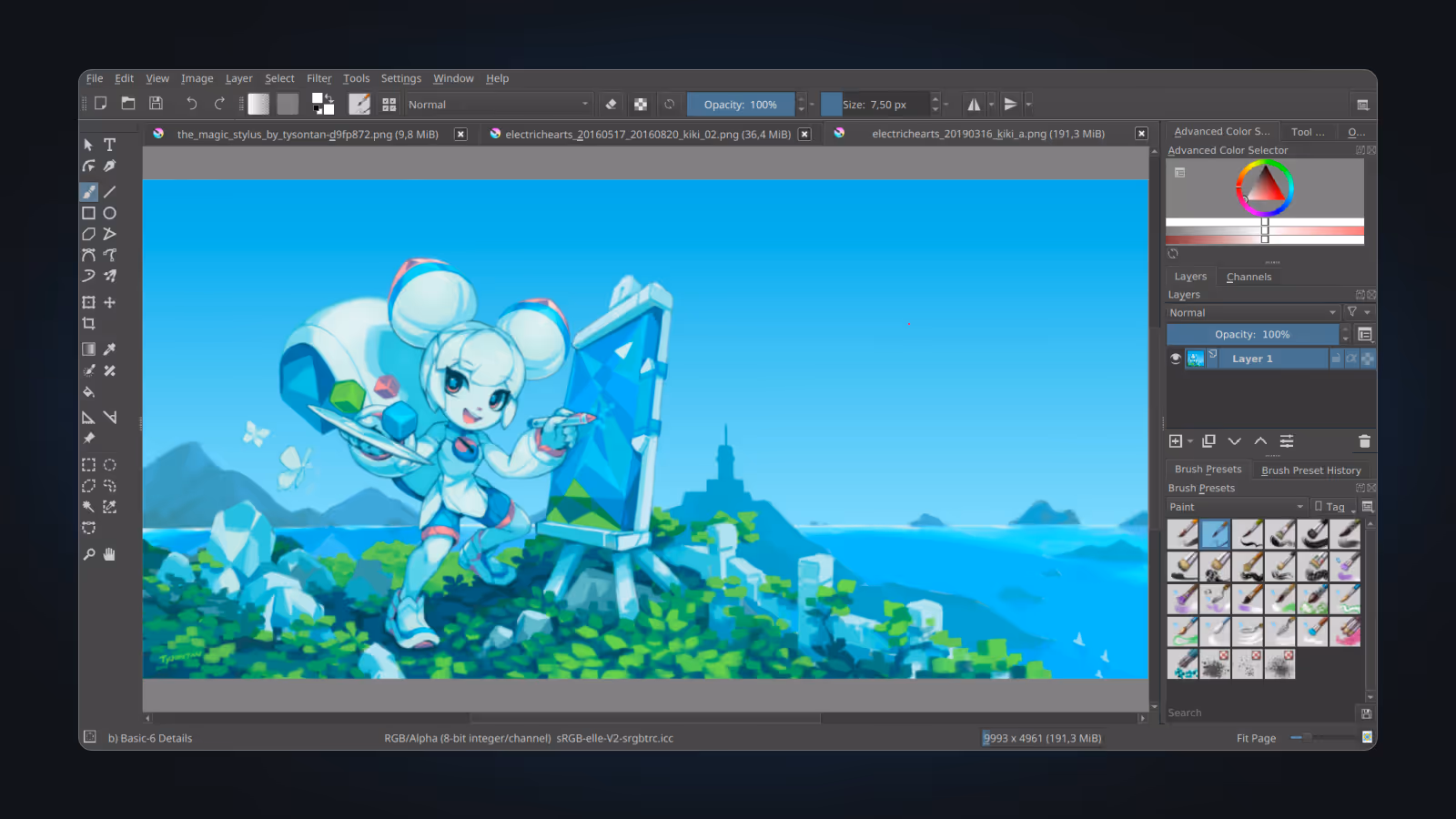The image size is (1456, 819).
Task: Select the Color Sampler eyedropper tool
Action: (109, 349)
